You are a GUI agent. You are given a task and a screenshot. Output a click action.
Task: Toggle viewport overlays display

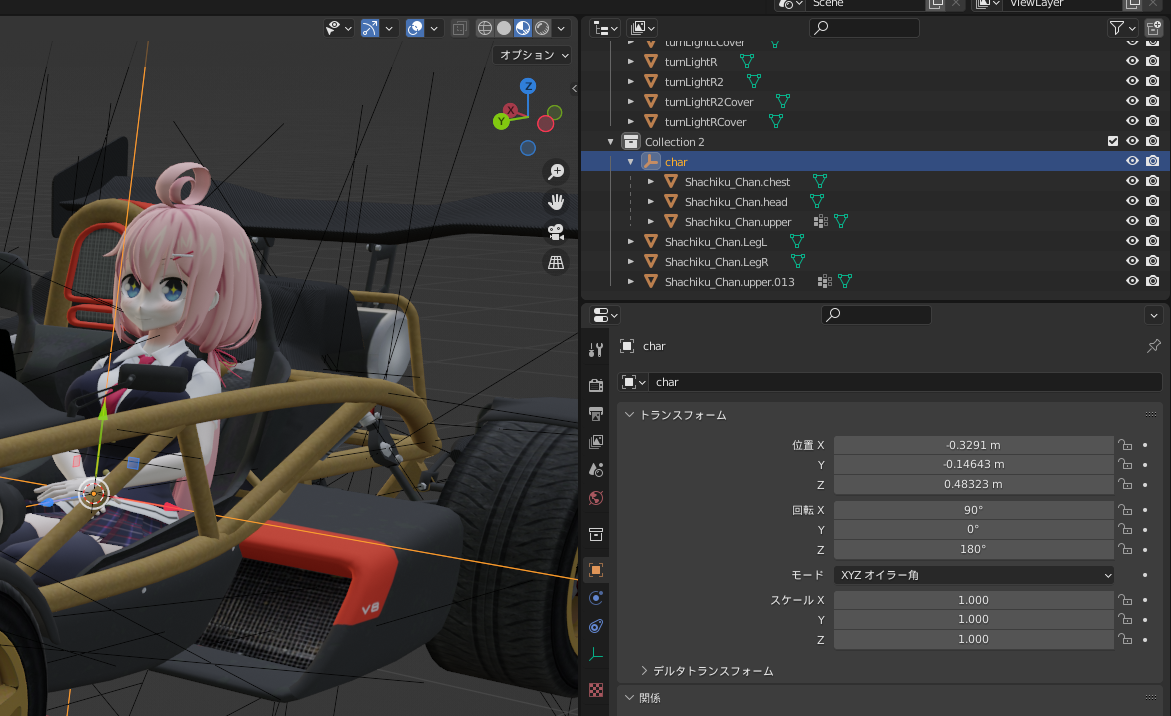(x=414, y=28)
